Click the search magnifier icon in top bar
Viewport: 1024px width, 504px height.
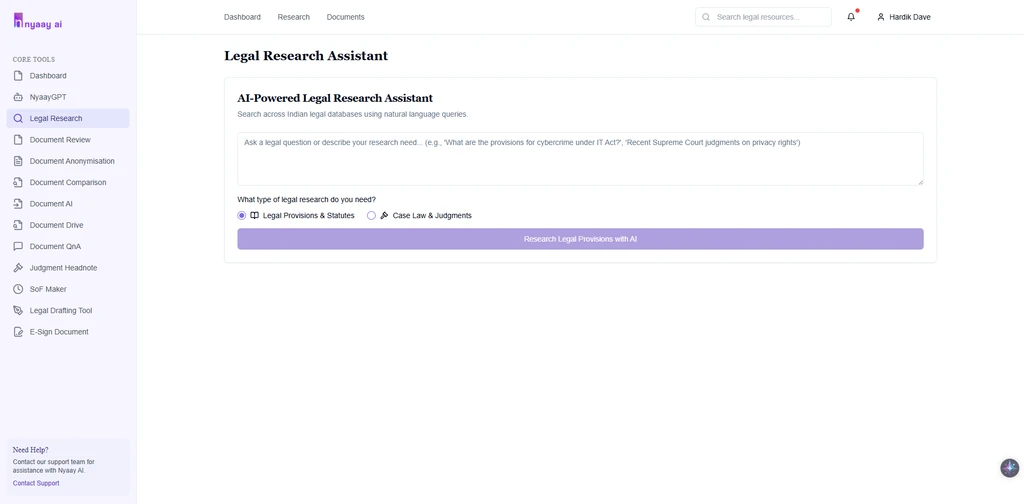[706, 17]
